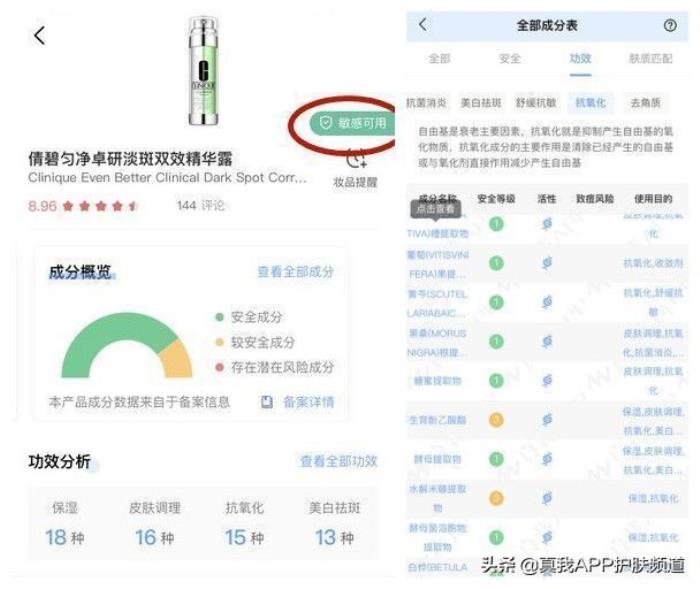Tap the 敏感可用 badge

coord(350,123)
